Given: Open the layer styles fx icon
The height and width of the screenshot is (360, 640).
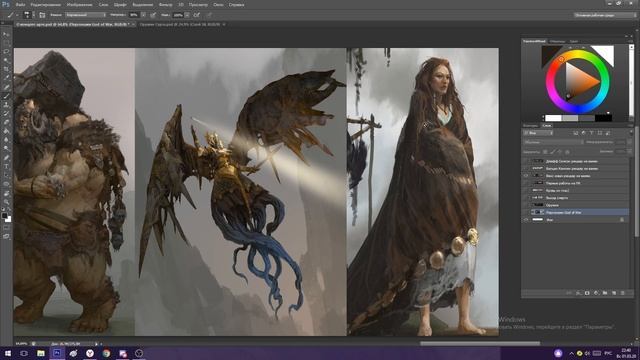Looking at the screenshot, I should (578, 293).
